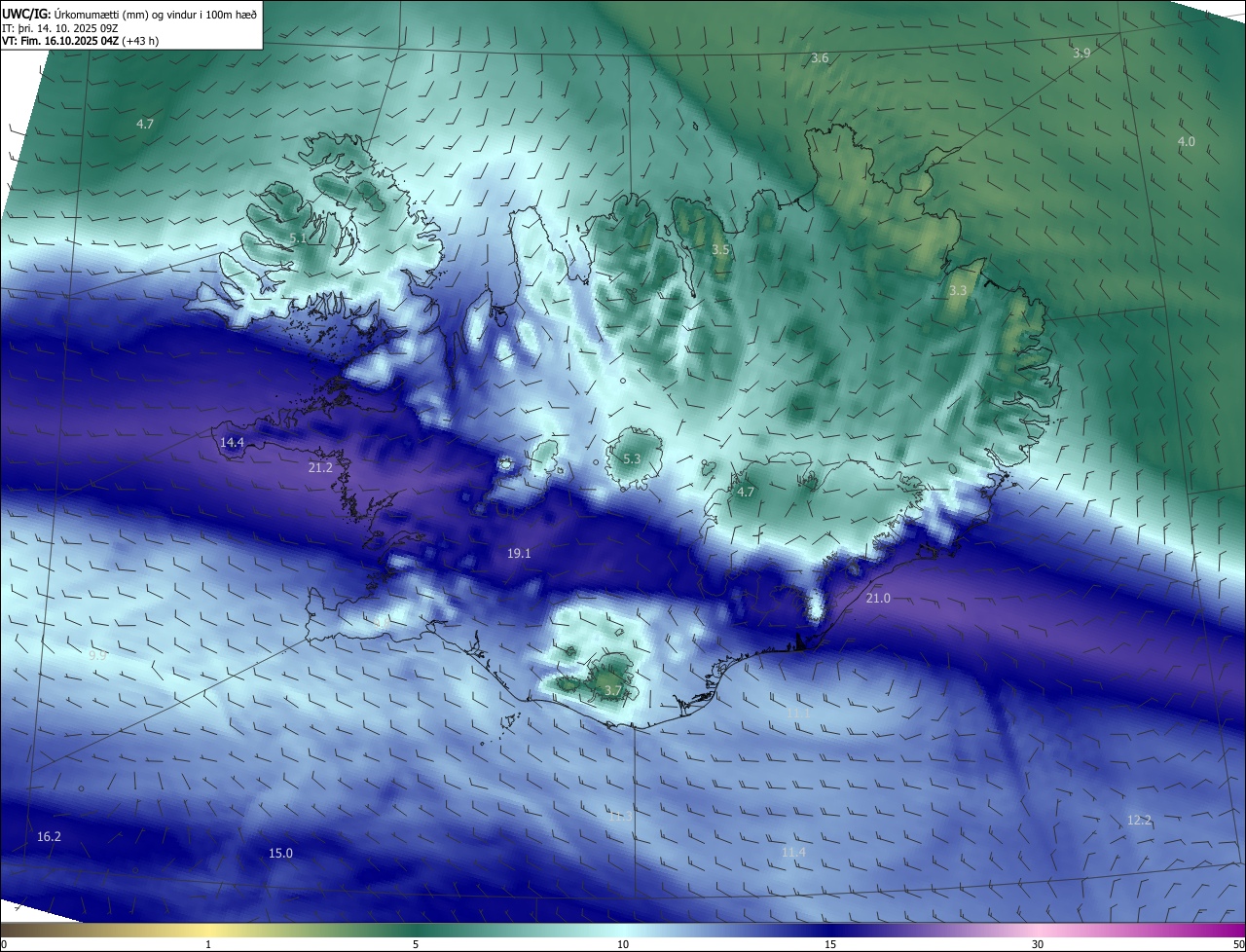Click the 50 tick label on the color scale
Viewport: 1246px width, 952px height.
[1238, 944]
